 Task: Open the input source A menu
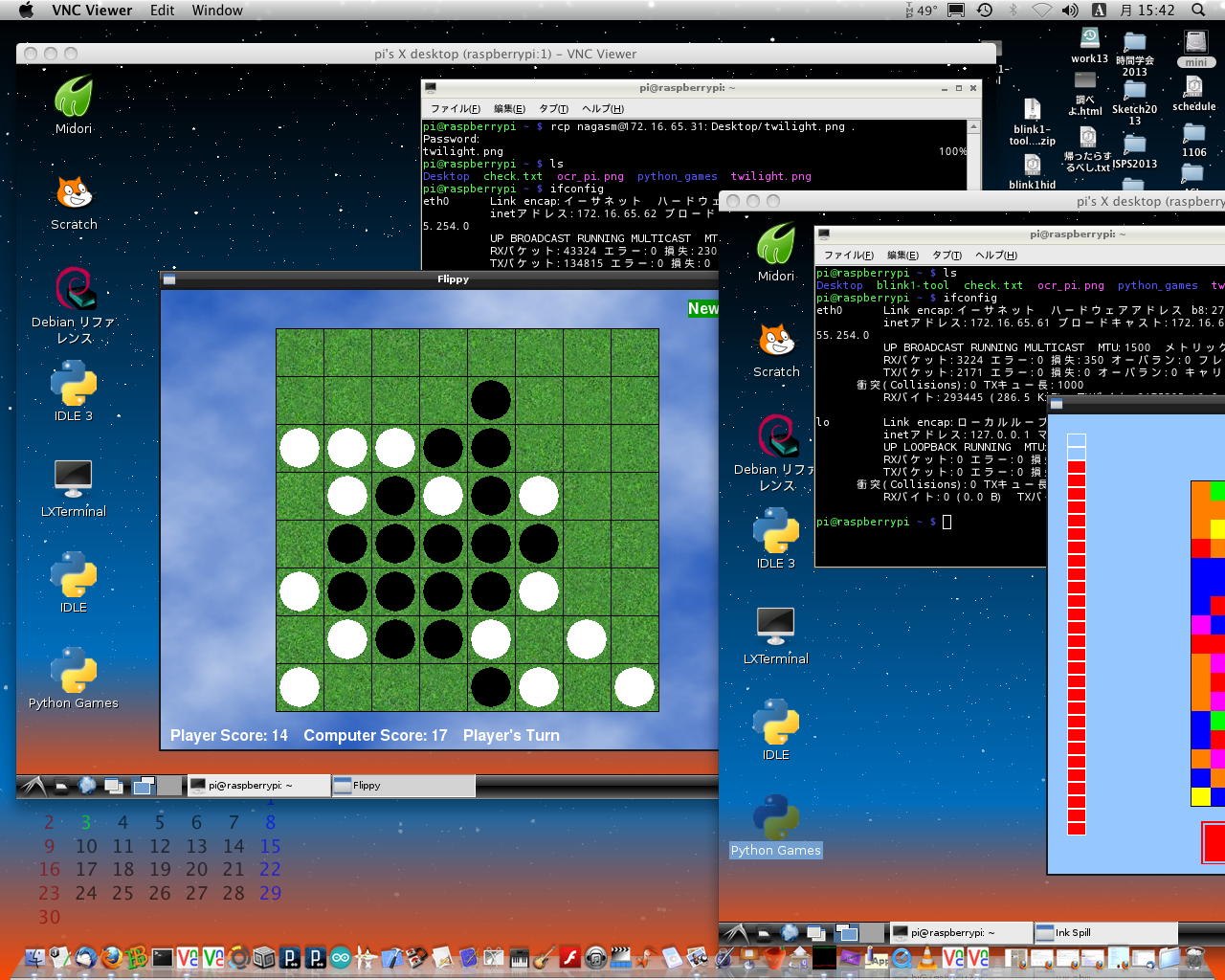tap(1099, 10)
